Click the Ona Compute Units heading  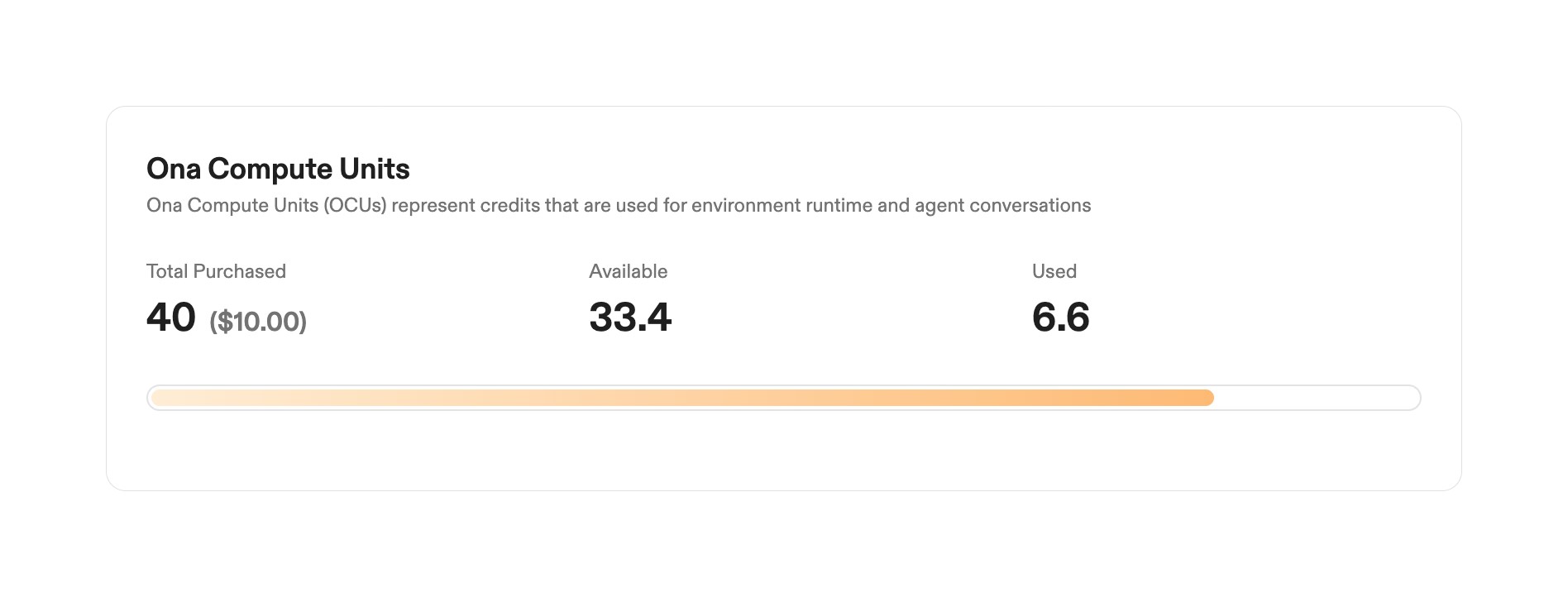tap(278, 169)
